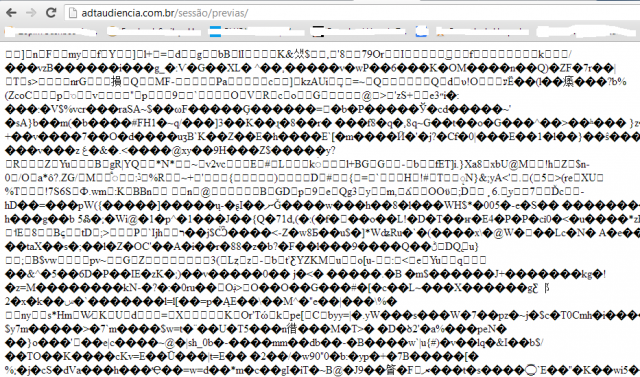Click the text line containing YZKM
This screenshot has width=640, height=377.
tap(246, 260)
